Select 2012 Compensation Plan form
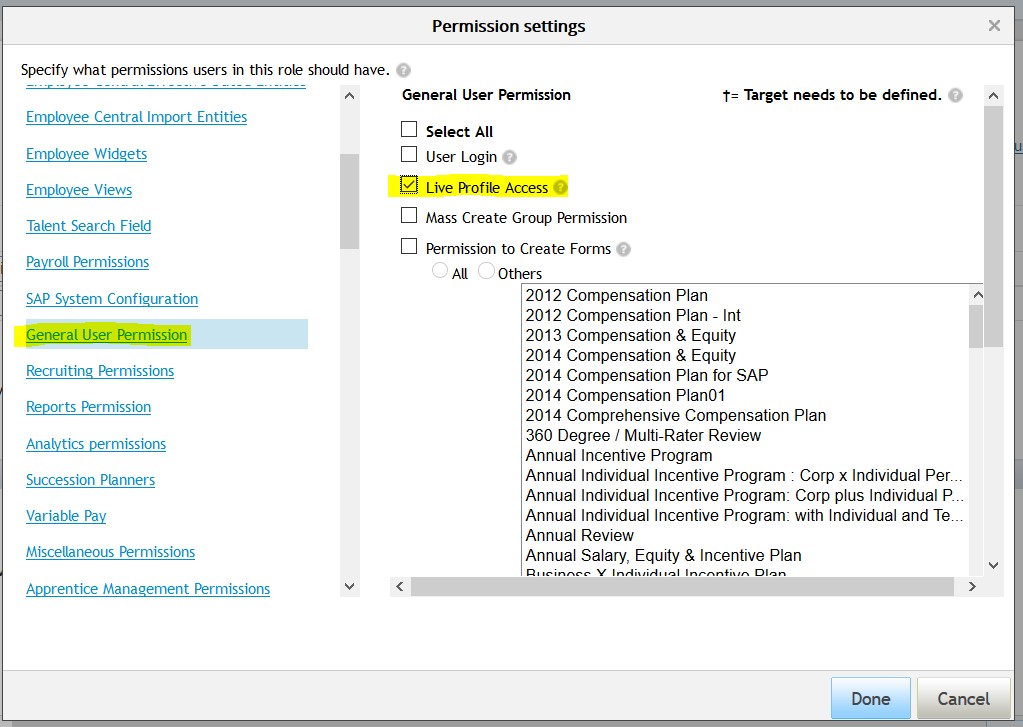Viewport: 1023px width, 727px height. (x=617, y=296)
